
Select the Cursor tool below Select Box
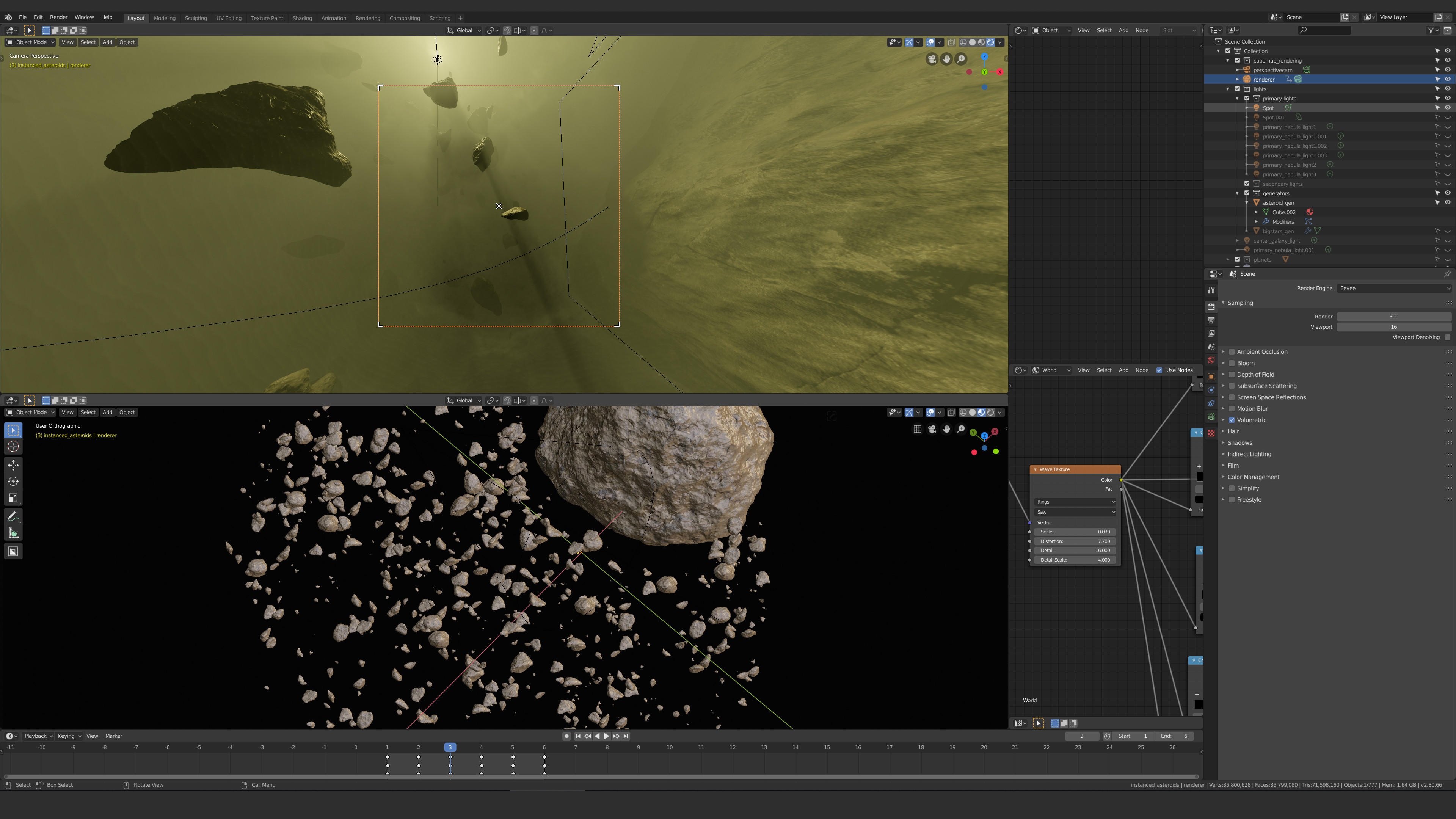pyautogui.click(x=13, y=447)
